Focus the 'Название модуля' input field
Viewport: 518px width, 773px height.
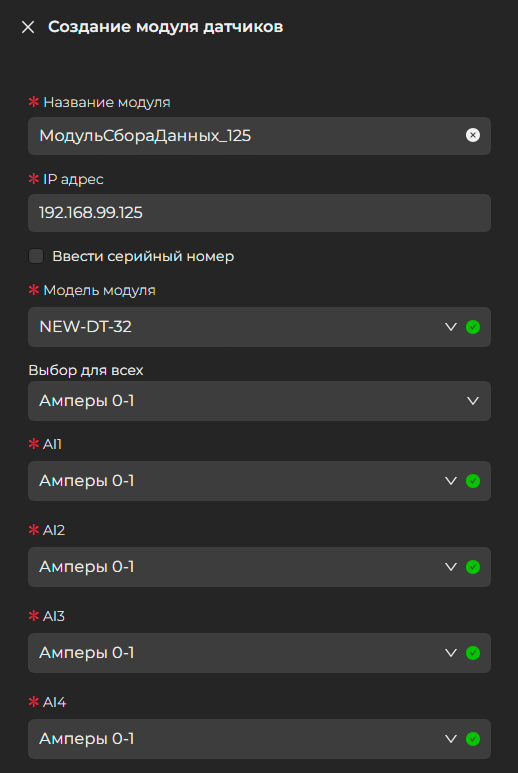(259, 136)
